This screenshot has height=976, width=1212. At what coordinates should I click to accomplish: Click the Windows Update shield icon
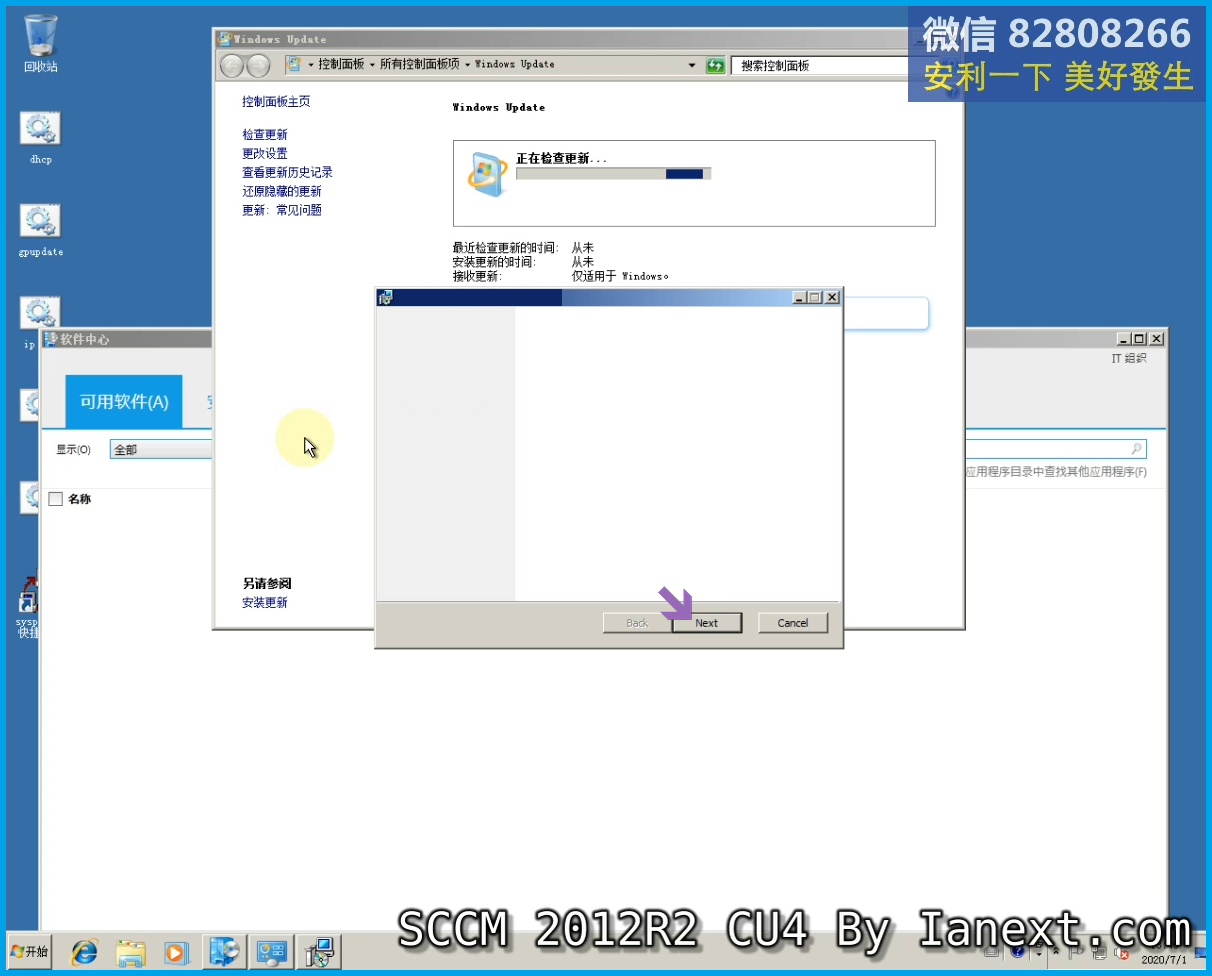[x=487, y=173]
